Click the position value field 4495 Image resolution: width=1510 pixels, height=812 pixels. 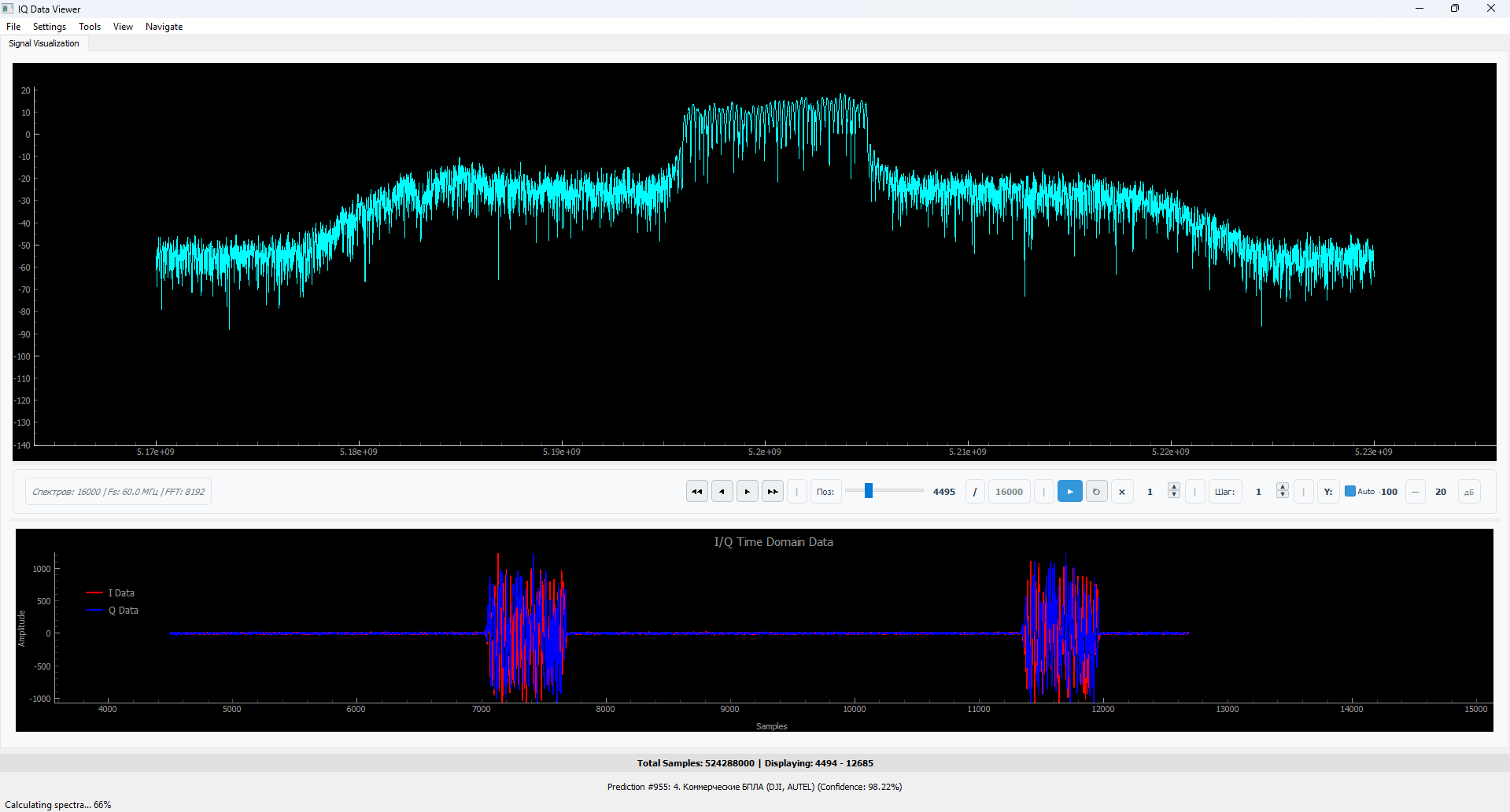pos(943,492)
